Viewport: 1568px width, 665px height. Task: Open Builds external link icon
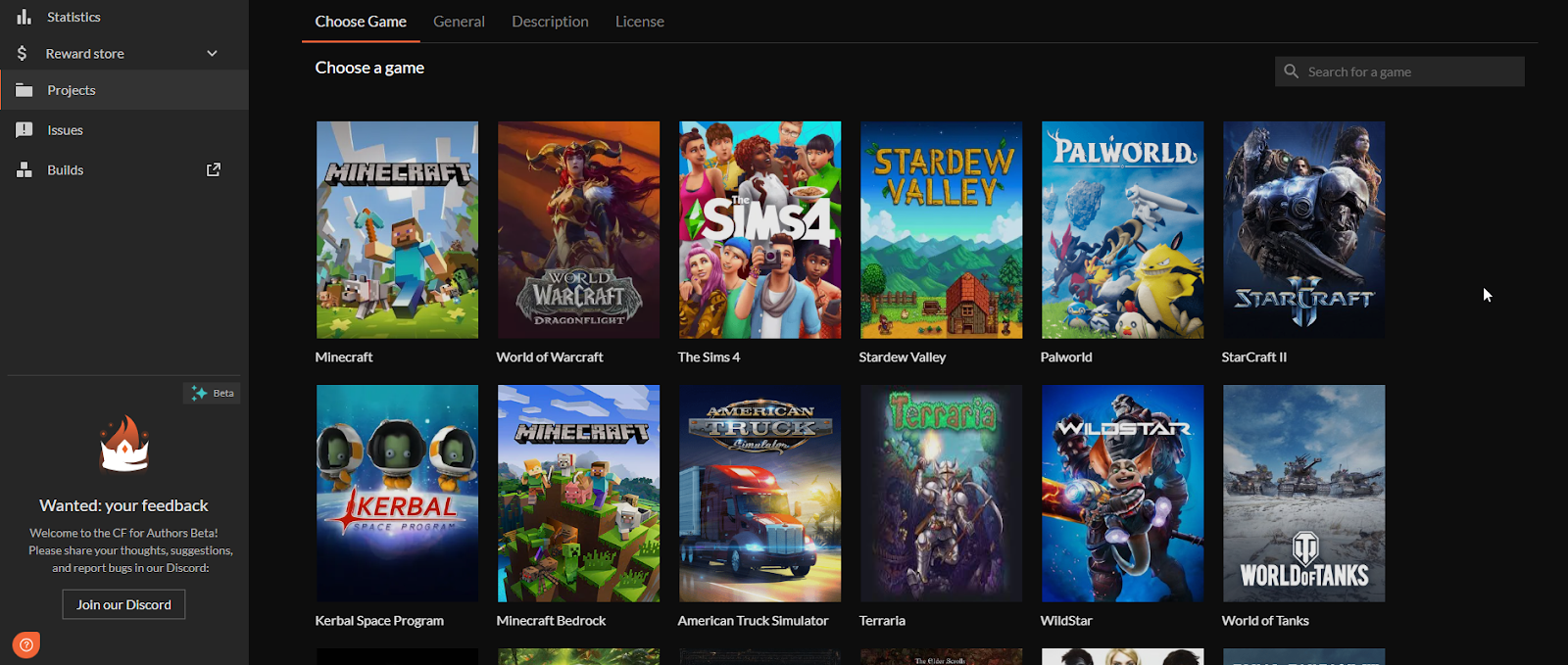[x=214, y=169]
